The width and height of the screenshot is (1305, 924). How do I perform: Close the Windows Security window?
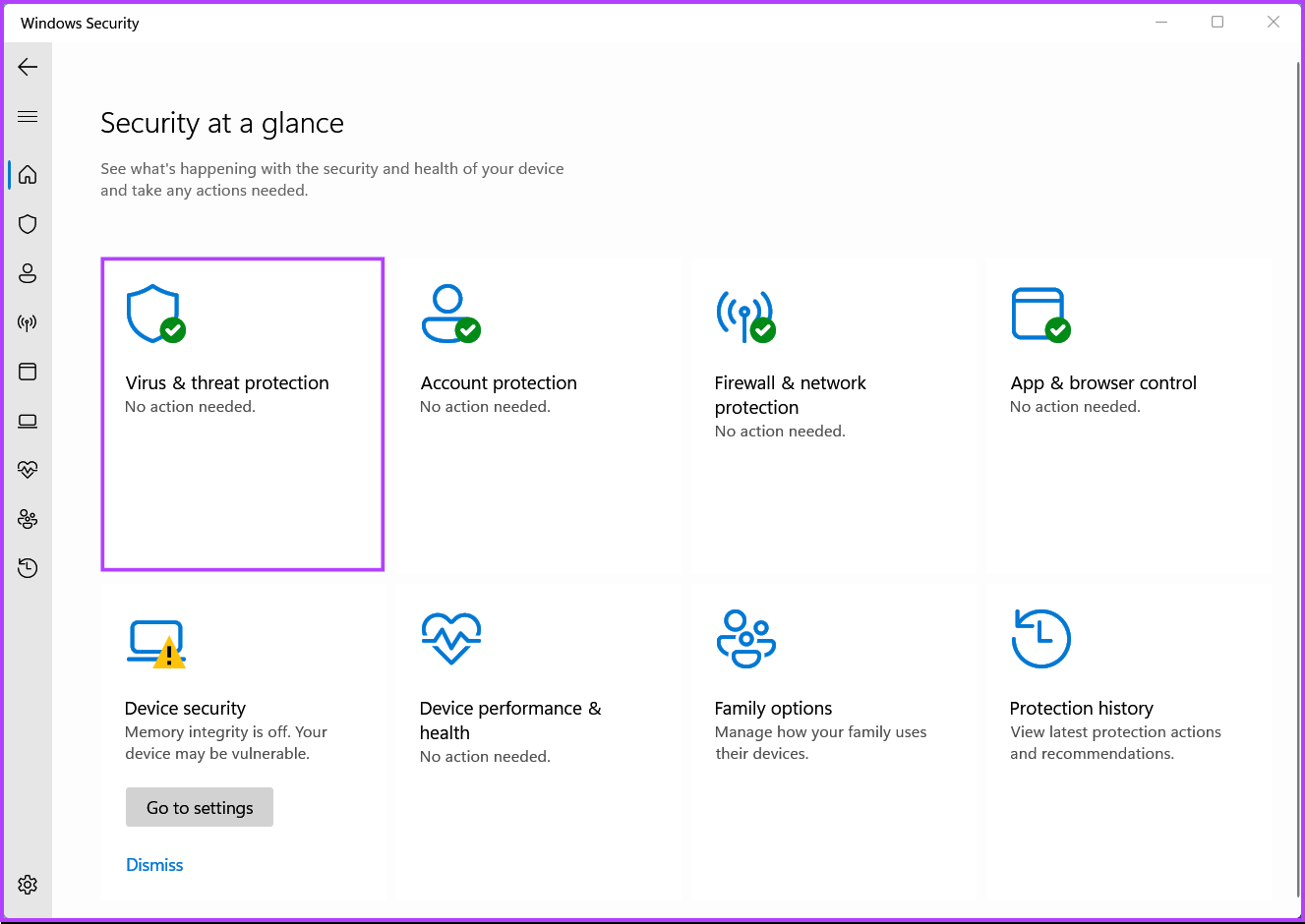pyautogui.click(x=1274, y=22)
